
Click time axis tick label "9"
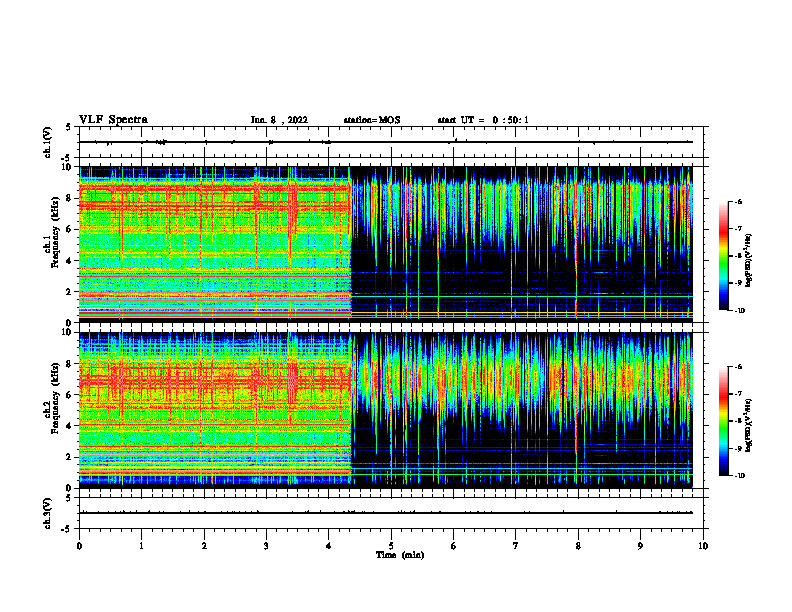pos(640,546)
